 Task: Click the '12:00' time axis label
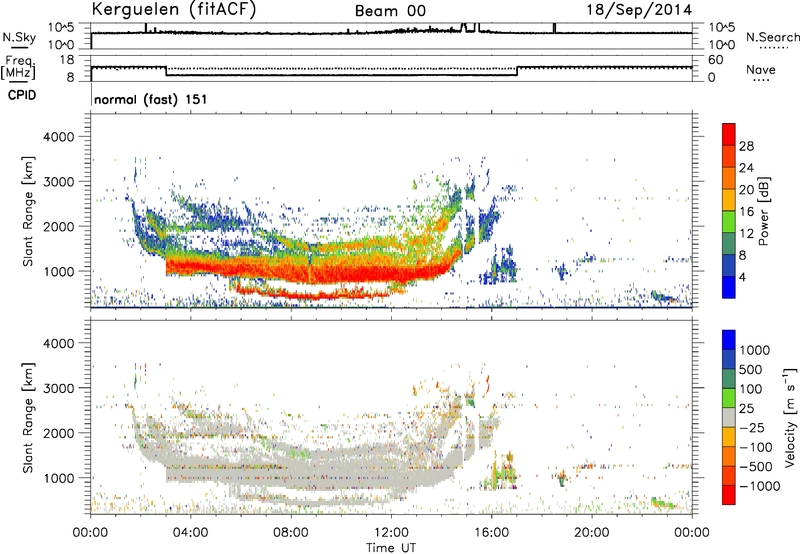[391, 533]
